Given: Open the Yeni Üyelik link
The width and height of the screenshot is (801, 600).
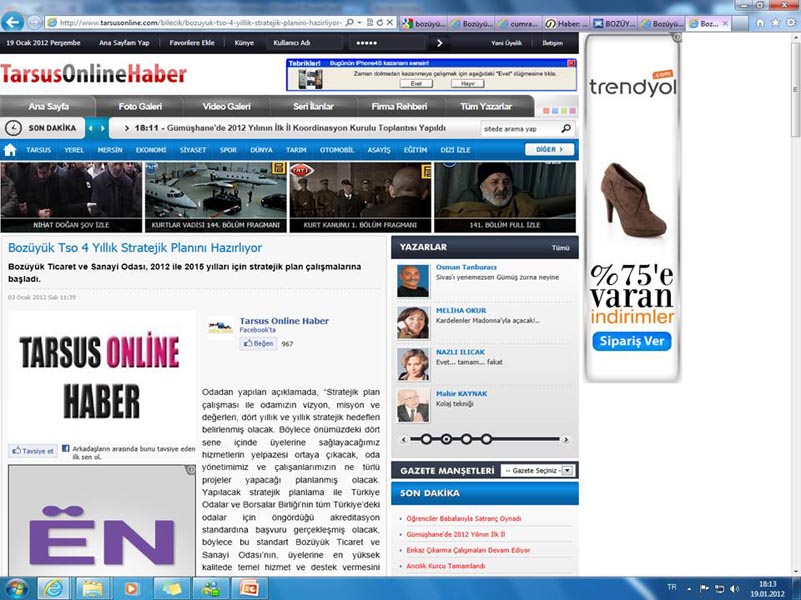Looking at the screenshot, I should (x=506, y=43).
